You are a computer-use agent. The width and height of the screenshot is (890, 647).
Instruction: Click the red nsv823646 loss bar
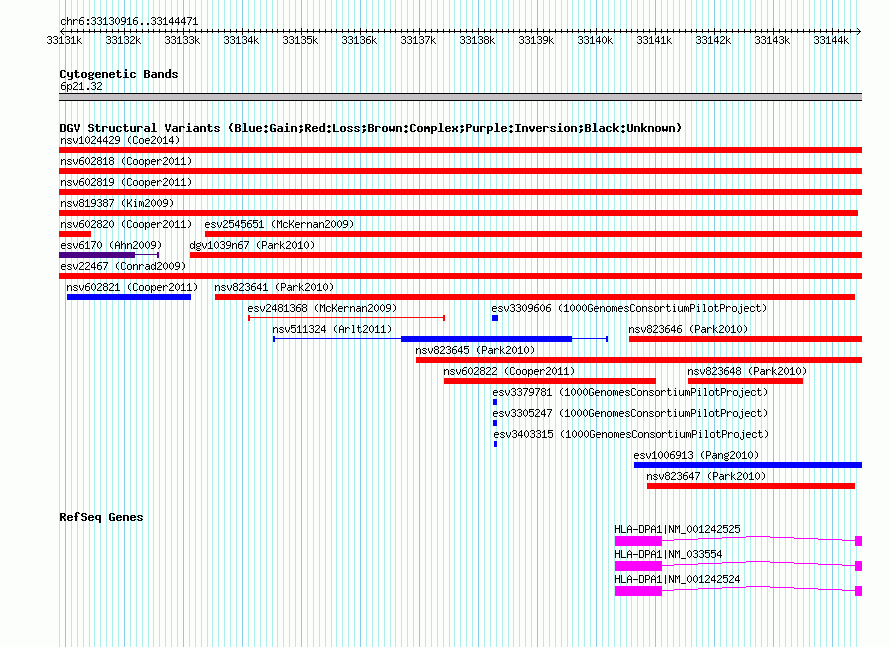click(x=745, y=339)
